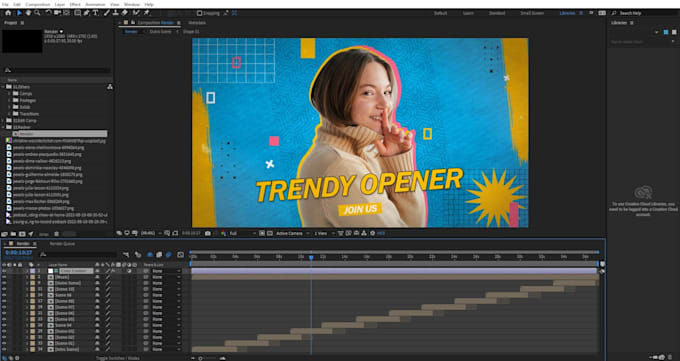Select the Puppet Pin tool
680x361 pixels.
pyautogui.click(x=147, y=13)
